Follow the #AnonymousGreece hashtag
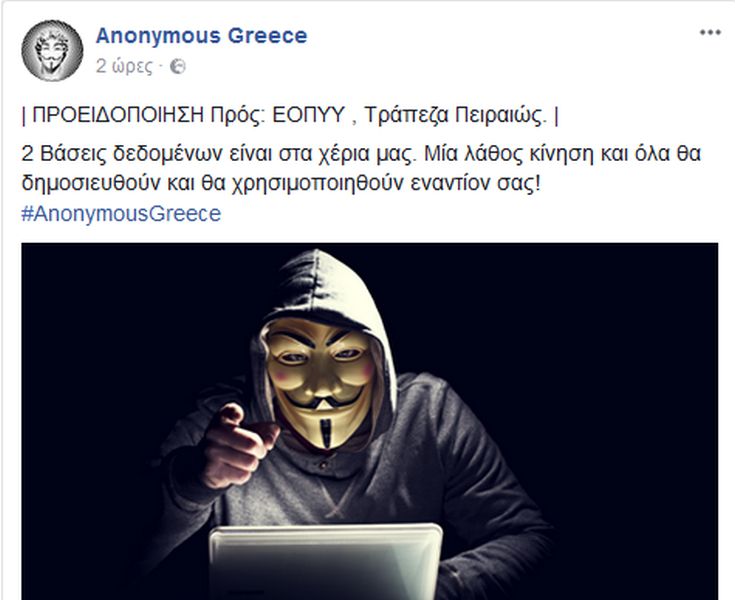 121,214
